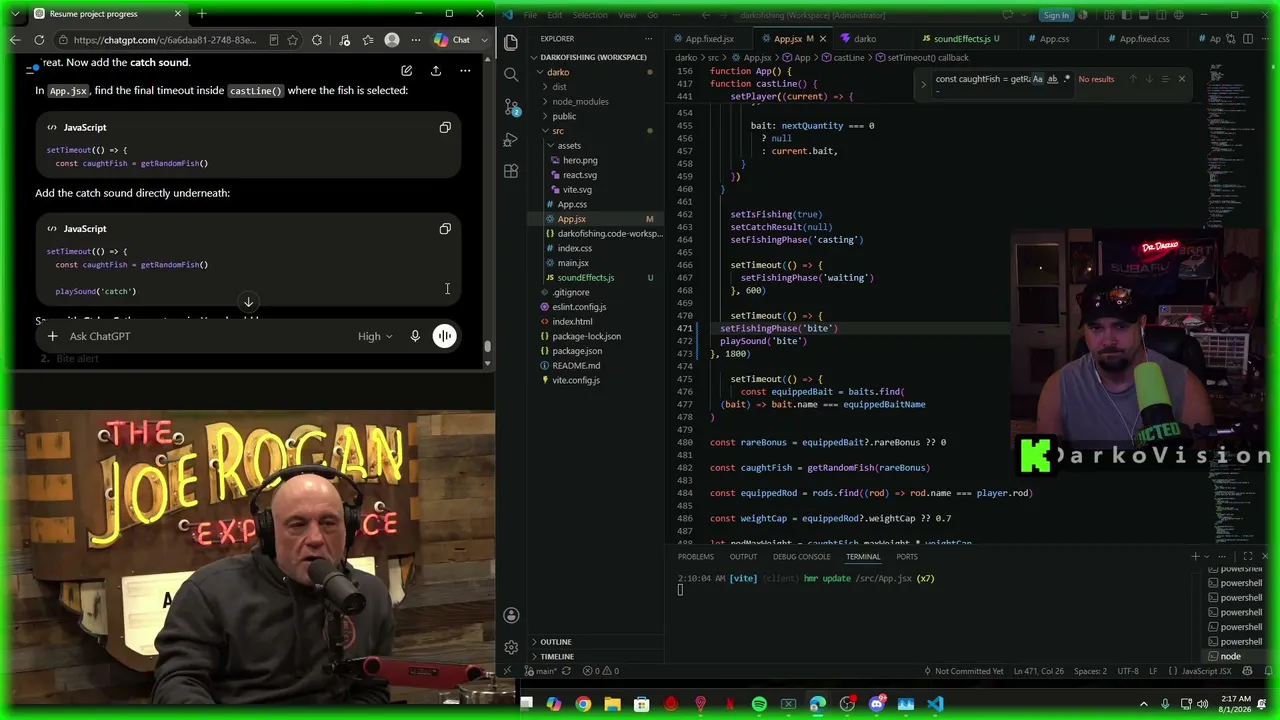
Task: Open File Explorer from the taskbar
Action: coord(612,704)
